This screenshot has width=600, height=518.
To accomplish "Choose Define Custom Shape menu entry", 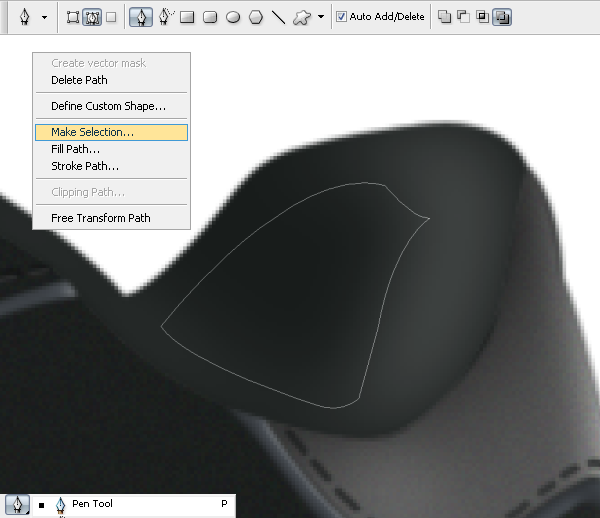I will click(111, 106).
